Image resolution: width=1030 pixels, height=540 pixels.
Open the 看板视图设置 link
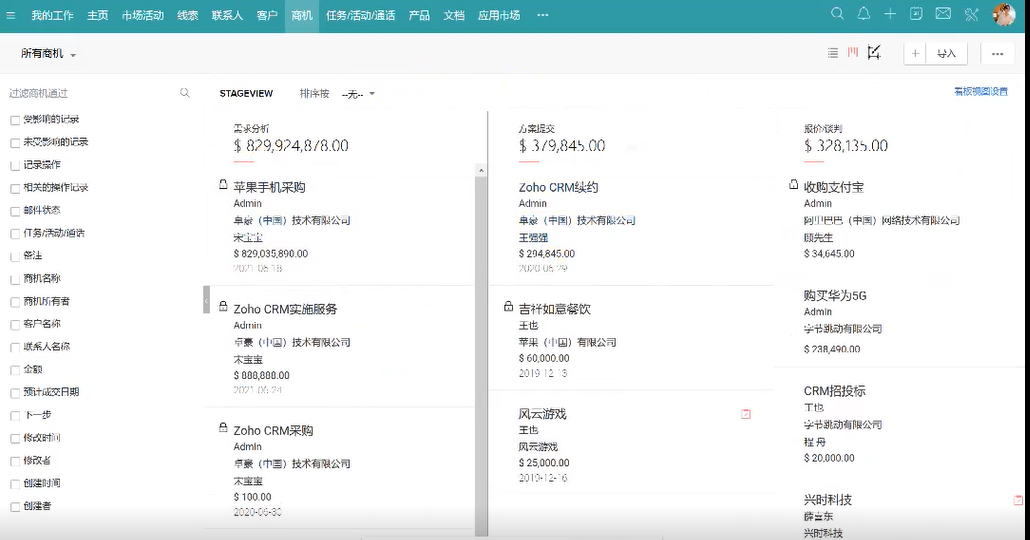click(x=980, y=92)
